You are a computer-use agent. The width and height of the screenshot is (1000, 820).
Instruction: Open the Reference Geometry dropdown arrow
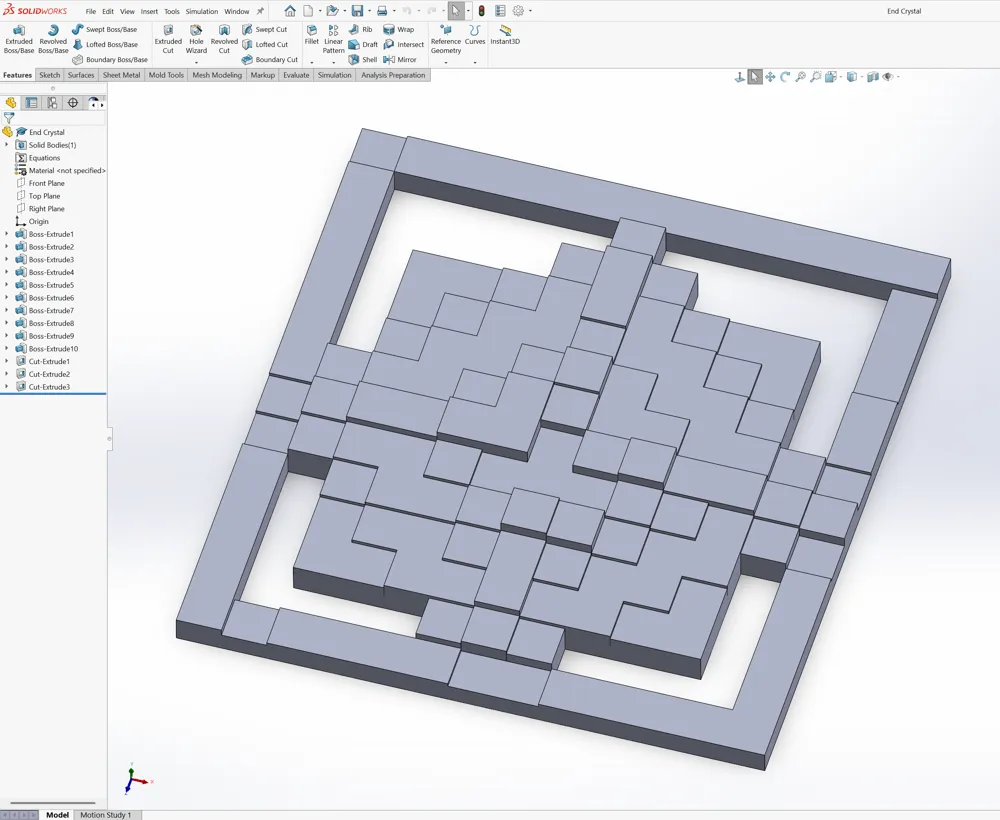(446, 62)
